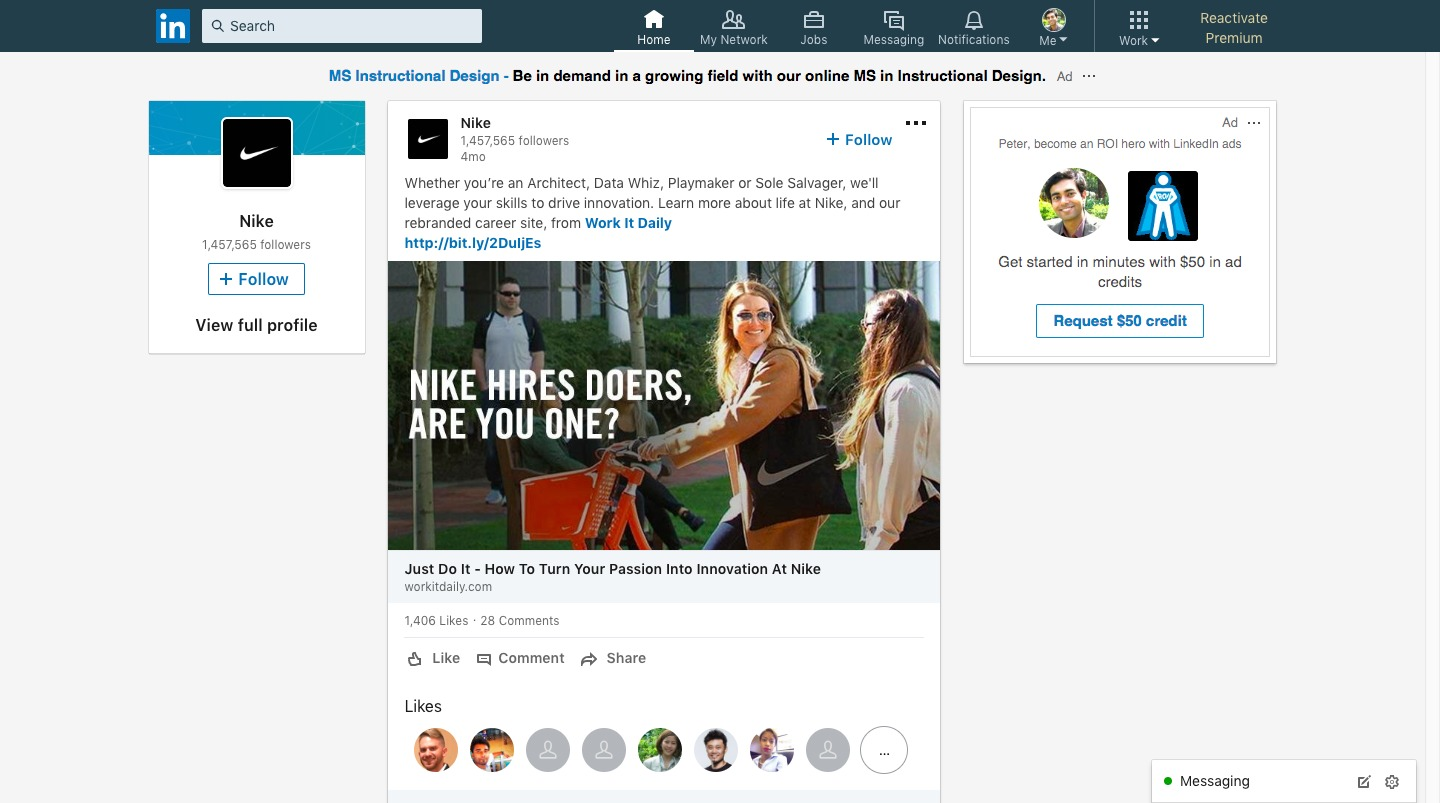The width and height of the screenshot is (1440, 803).
Task: Click Nike logo in left sidebar card
Action: point(257,153)
